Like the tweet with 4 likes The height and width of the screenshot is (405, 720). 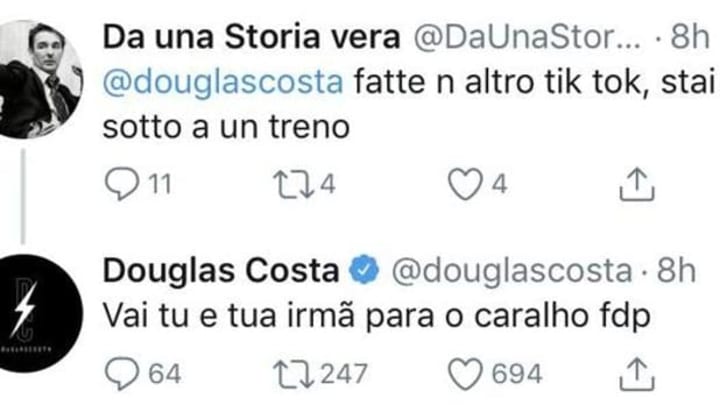[465, 184]
